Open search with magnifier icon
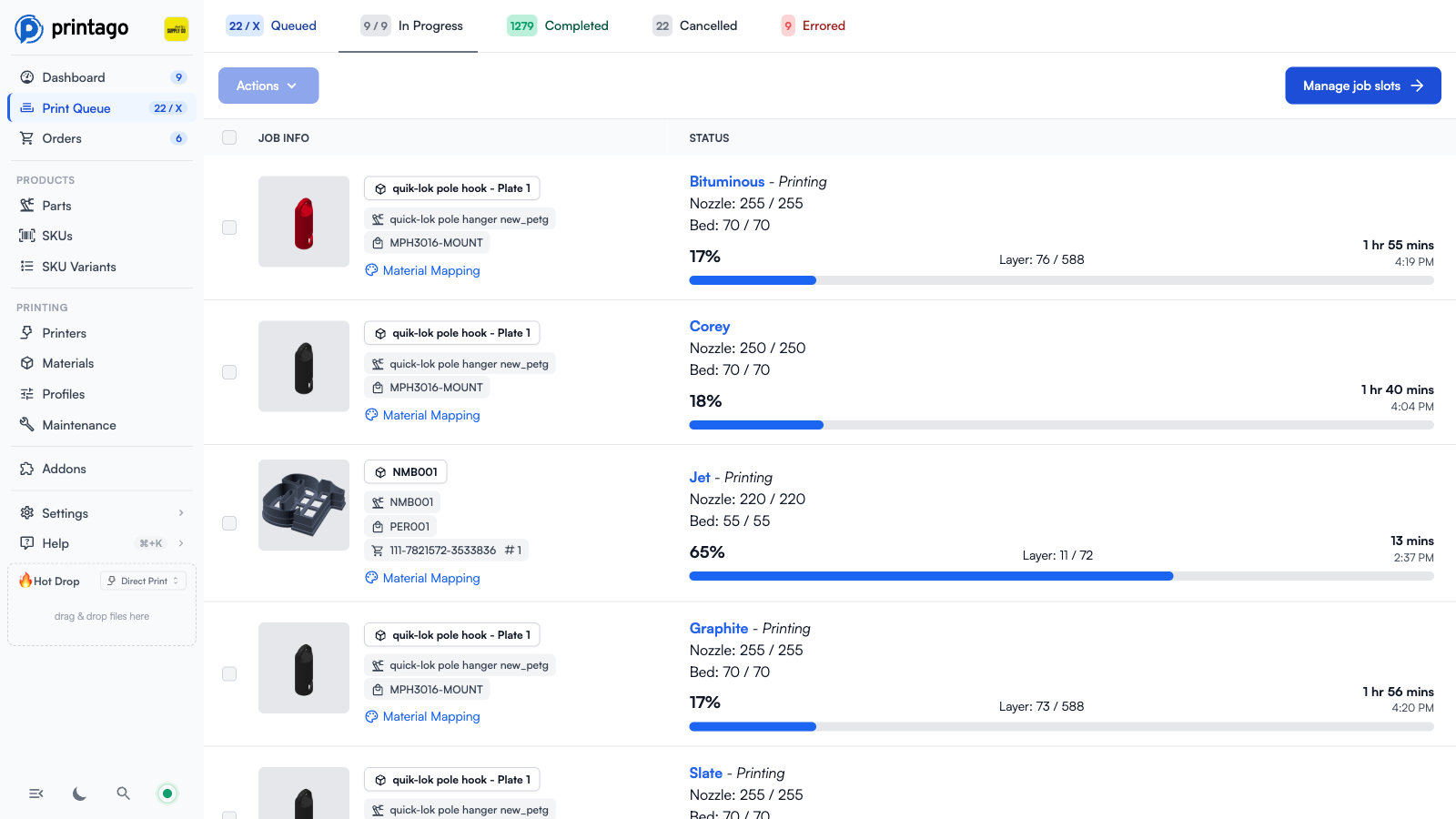The width and height of the screenshot is (1456, 819). pyautogui.click(x=124, y=794)
